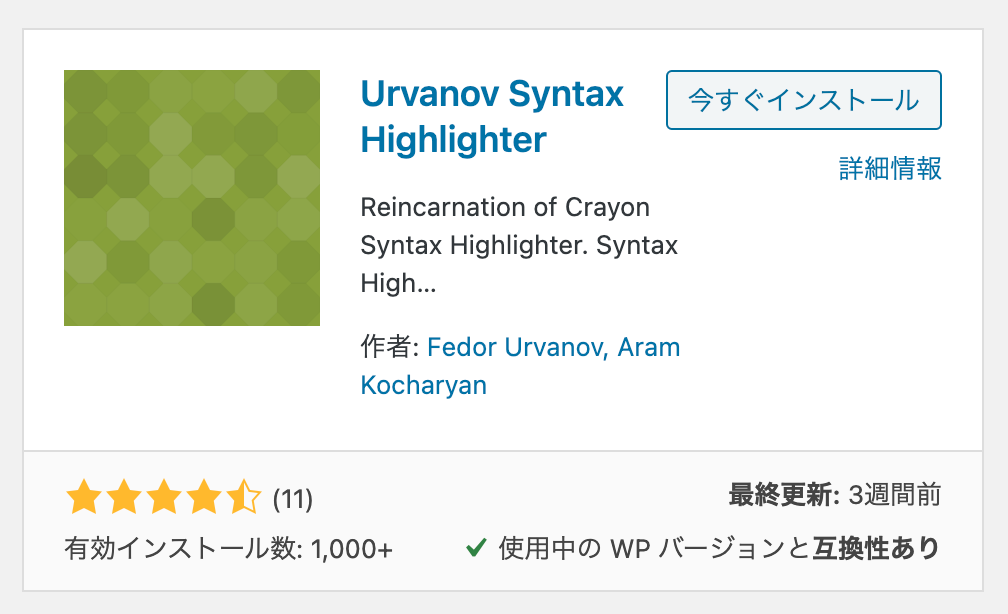Click the 作者: label
Image resolution: width=1008 pixels, height=614 pixels.
(x=390, y=347)
